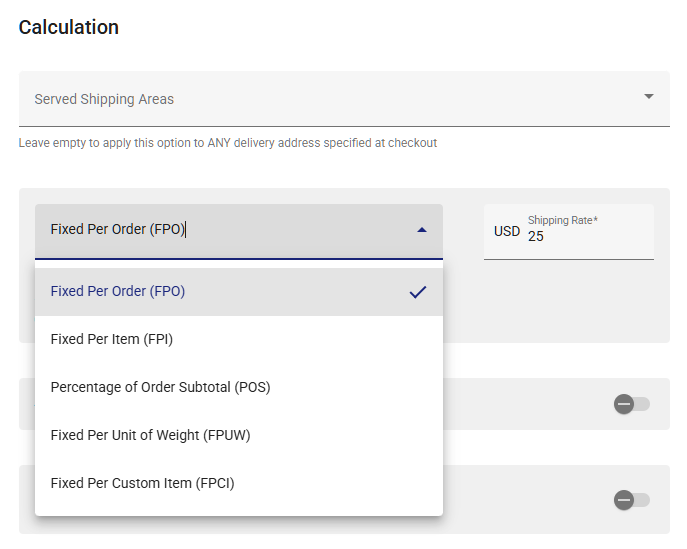The image size is (687, 549).
Task: Collapse the list using the up caret
Action: (x=422, y=230)
